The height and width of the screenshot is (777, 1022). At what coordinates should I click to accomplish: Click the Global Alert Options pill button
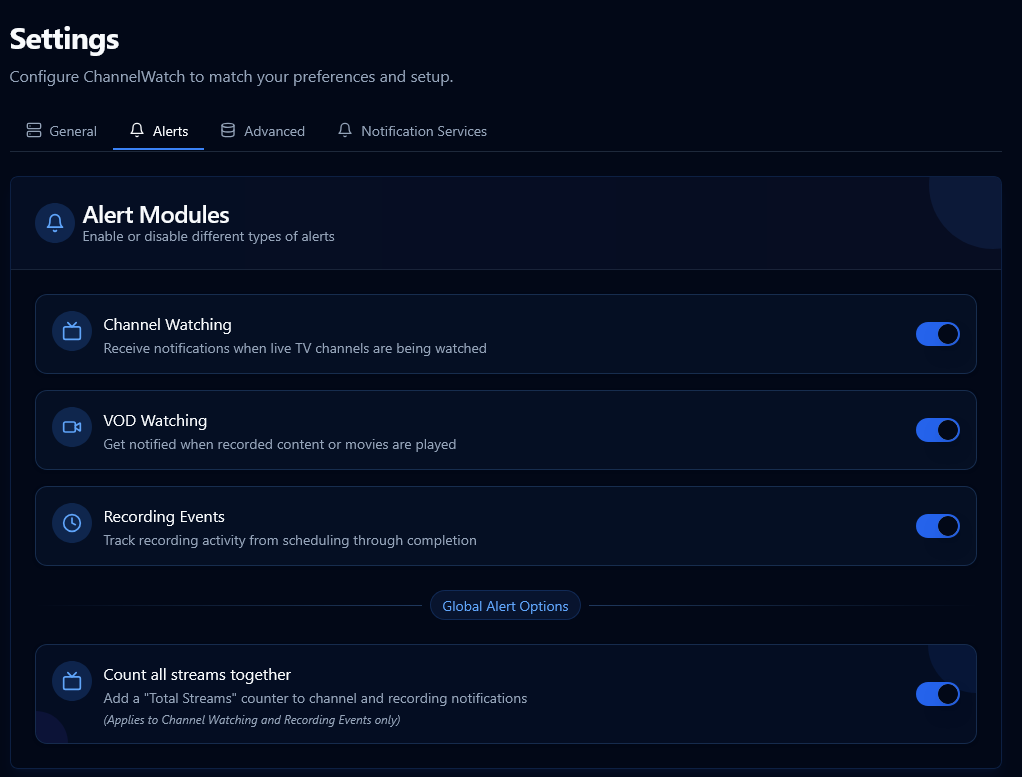(x=505, y=606)
